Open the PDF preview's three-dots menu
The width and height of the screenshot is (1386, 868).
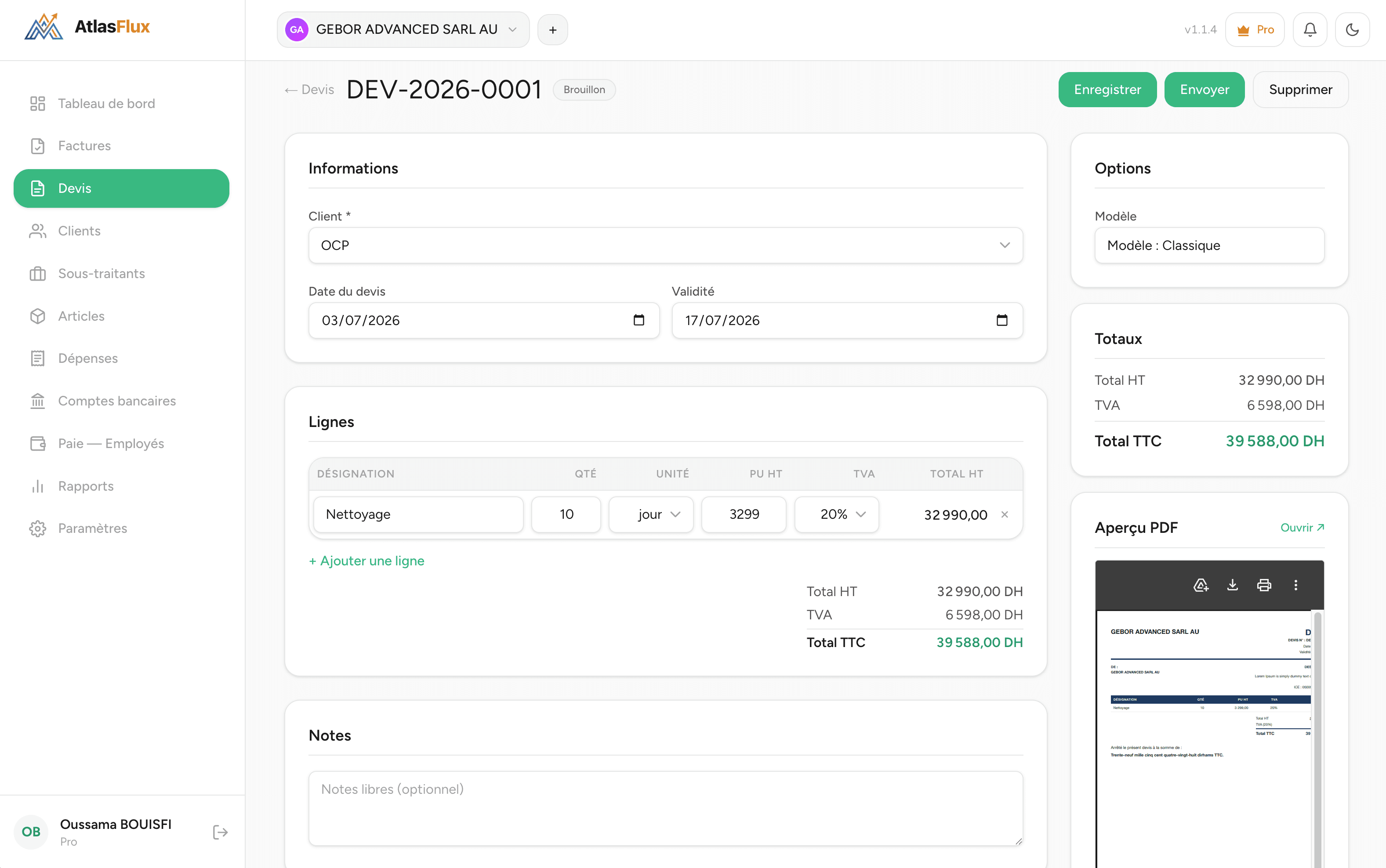pos(1295,585)
